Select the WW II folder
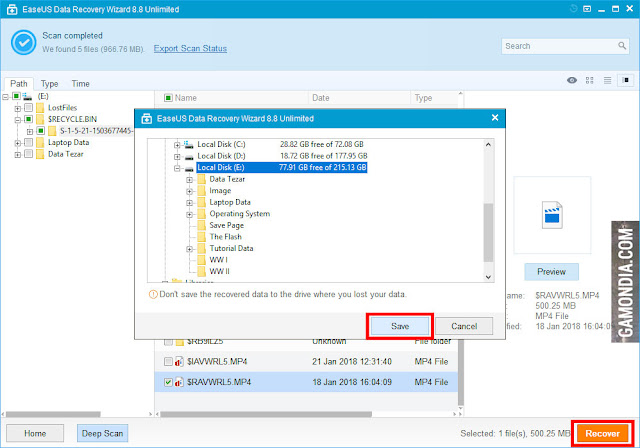The image size is (640, 448). tap(220, 271)
